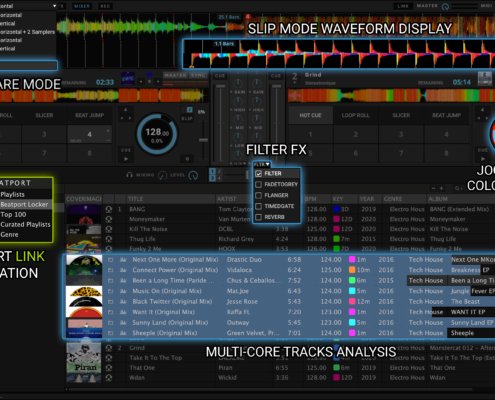Click the headphones level knob

tap(193, 175)
